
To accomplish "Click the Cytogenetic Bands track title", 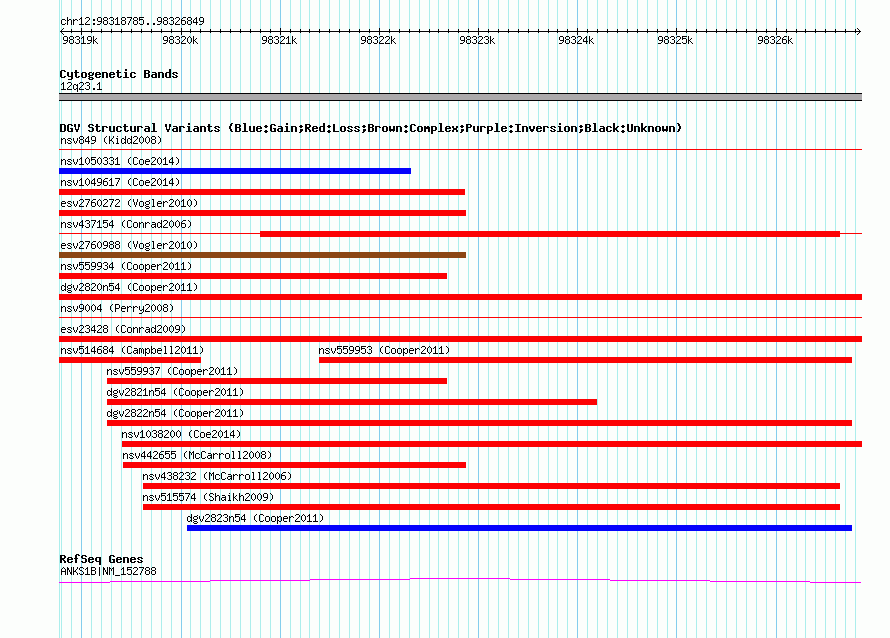I will pyautogui.click(x=119, y=74).
